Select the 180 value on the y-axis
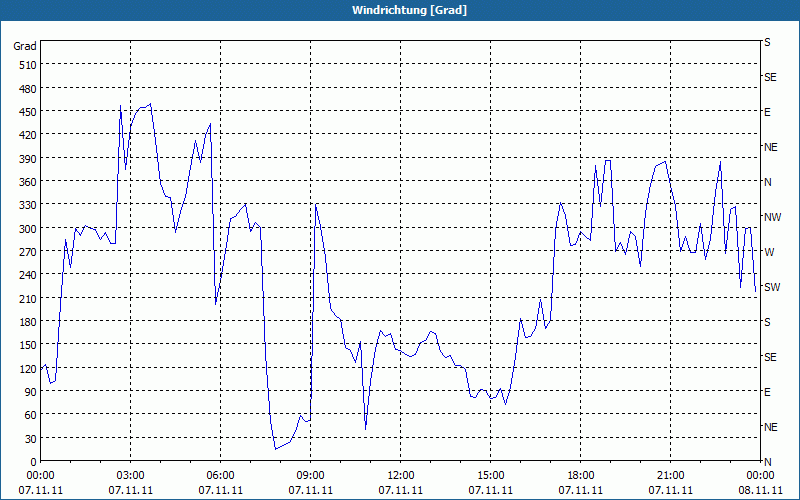The image size is (800, 500). pyautogui.click(x=25, y=322)
